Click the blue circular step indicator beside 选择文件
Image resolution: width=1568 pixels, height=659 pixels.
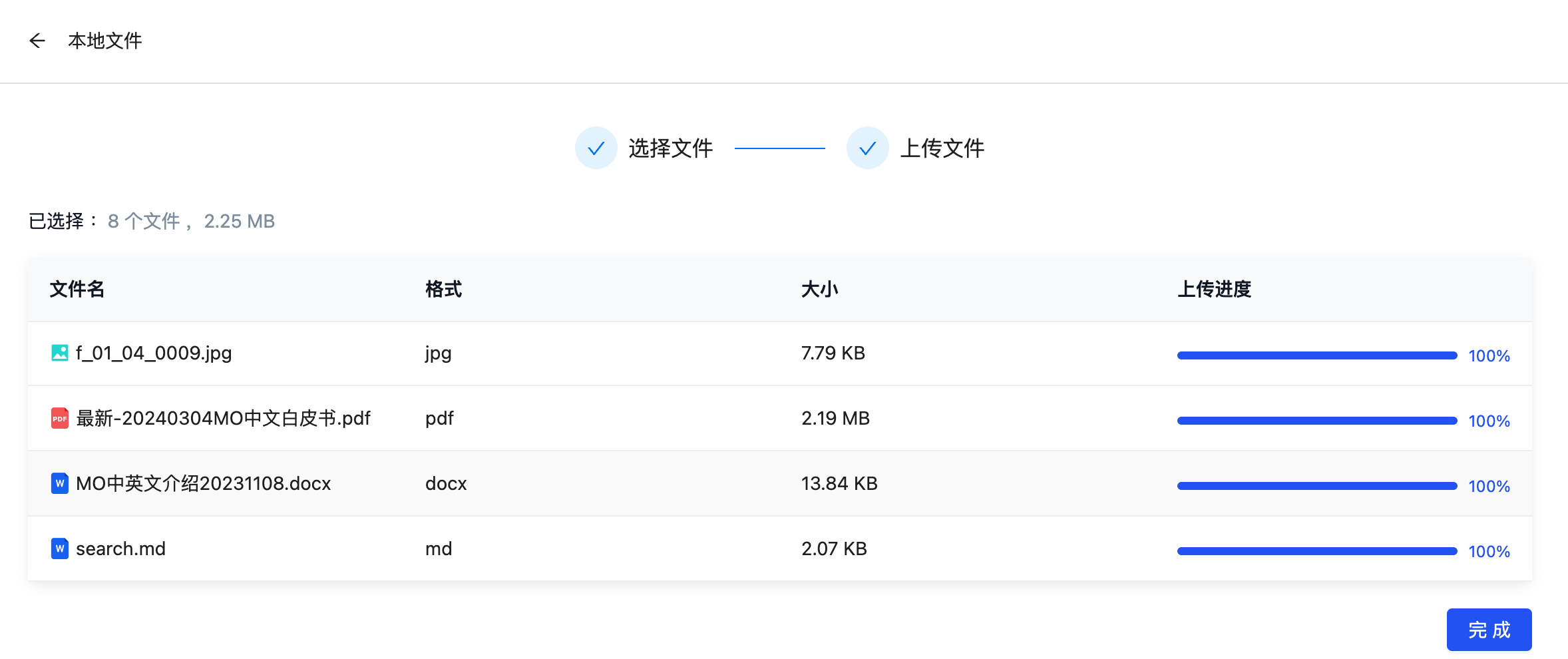[596, 148]
